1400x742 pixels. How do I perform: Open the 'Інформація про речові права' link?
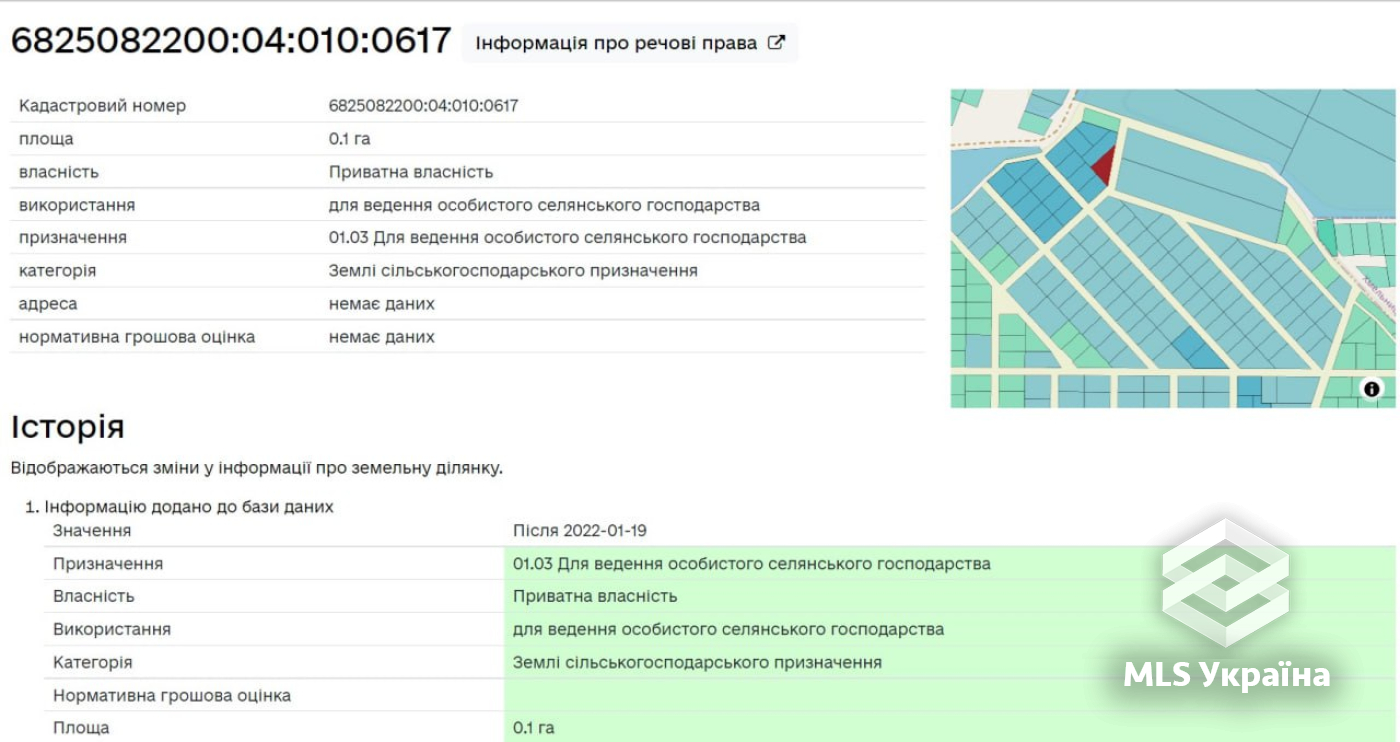[629, 43]
